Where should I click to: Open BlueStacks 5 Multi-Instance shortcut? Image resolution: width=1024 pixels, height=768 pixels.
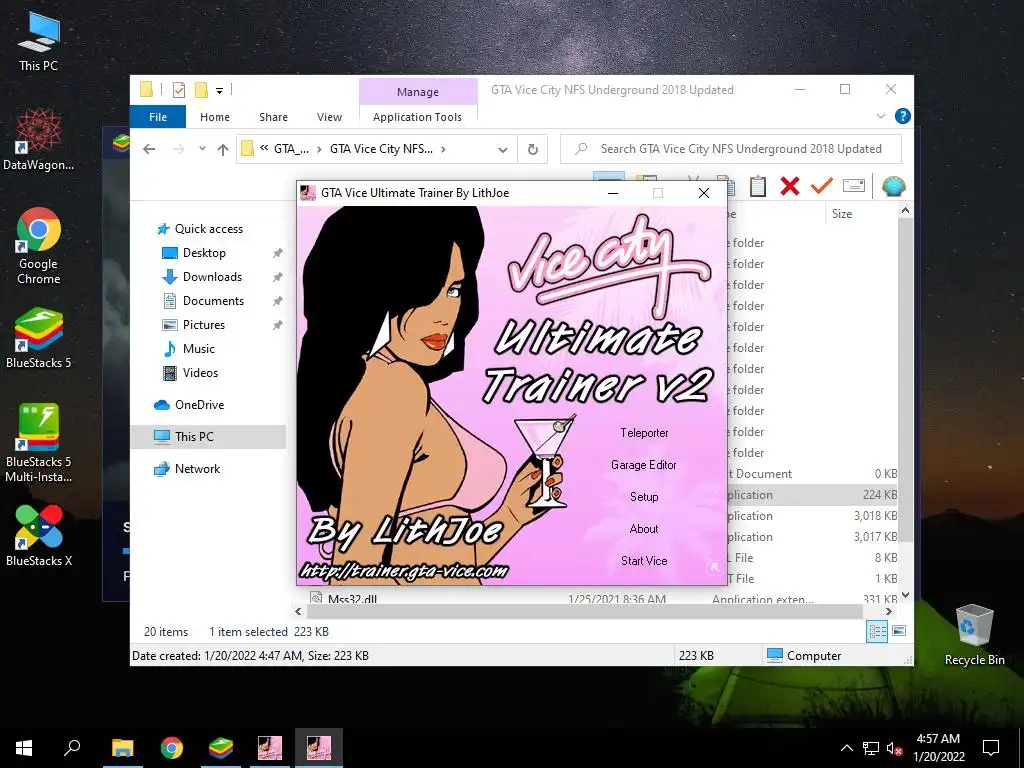(39, 443)
